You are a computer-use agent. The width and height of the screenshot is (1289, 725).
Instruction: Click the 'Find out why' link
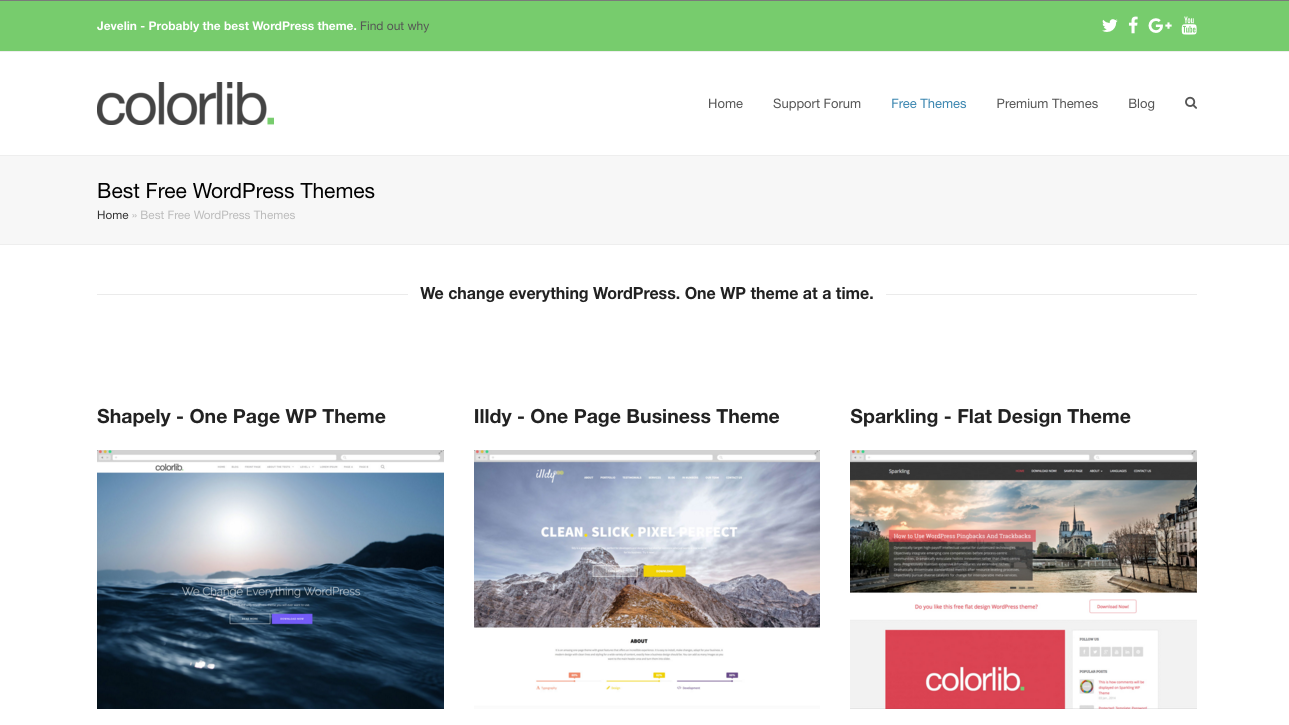coord(395,26)
